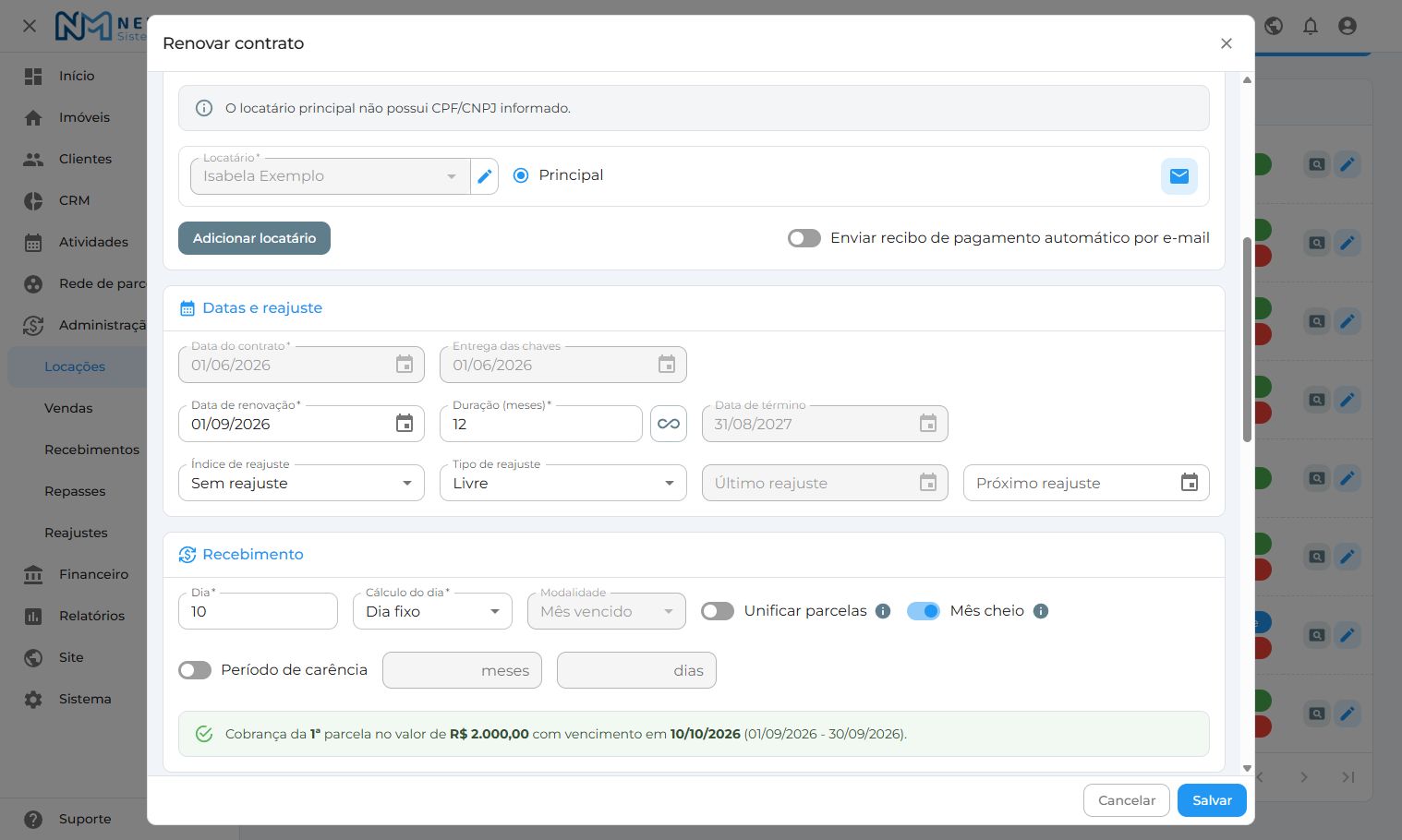The image size is (1402, 840).
Task: Open the user account icon
Action: (1348, 26)
